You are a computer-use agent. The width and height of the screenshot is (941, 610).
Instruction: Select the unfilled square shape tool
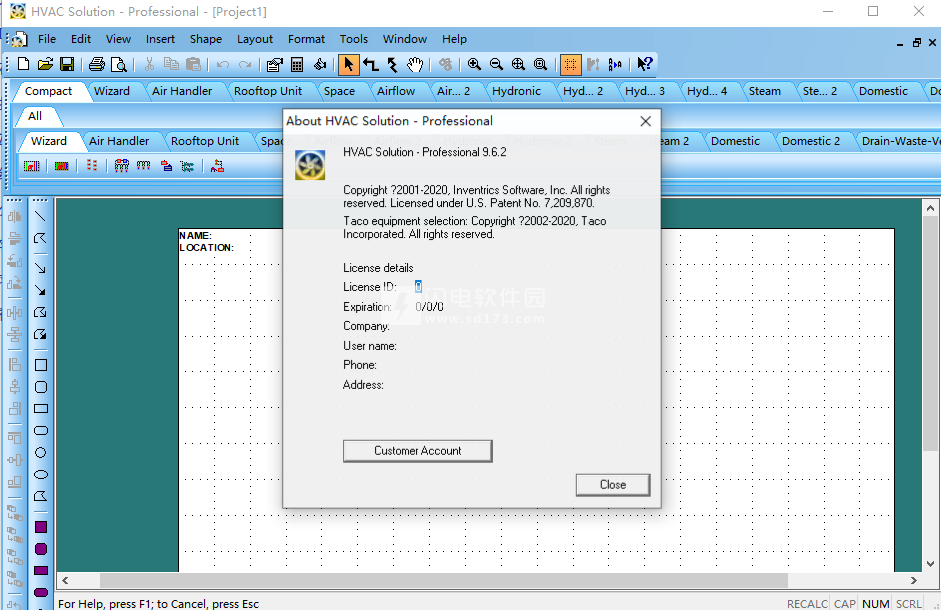pos(41,365)
